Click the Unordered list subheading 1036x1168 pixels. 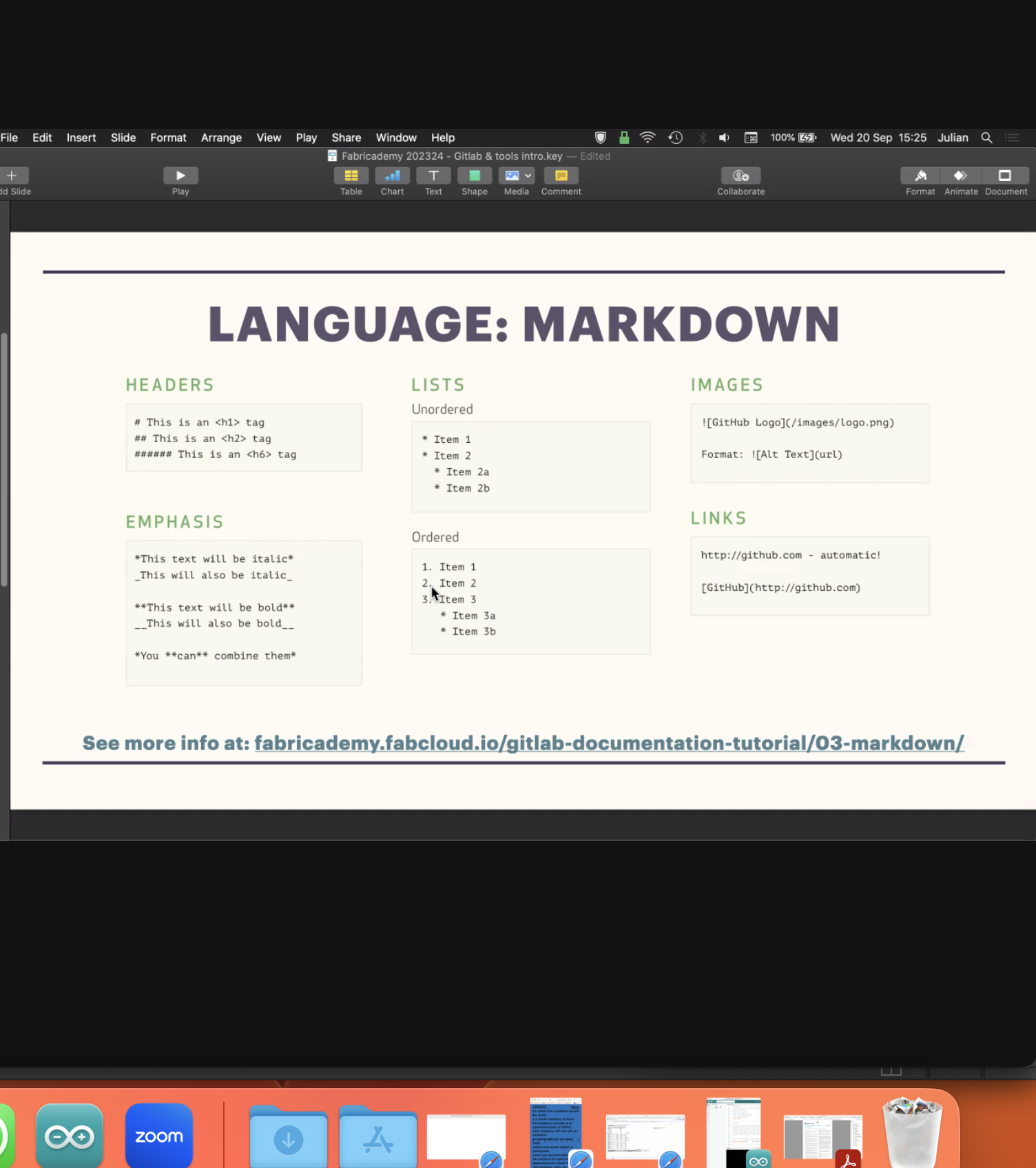coord(442,409)
